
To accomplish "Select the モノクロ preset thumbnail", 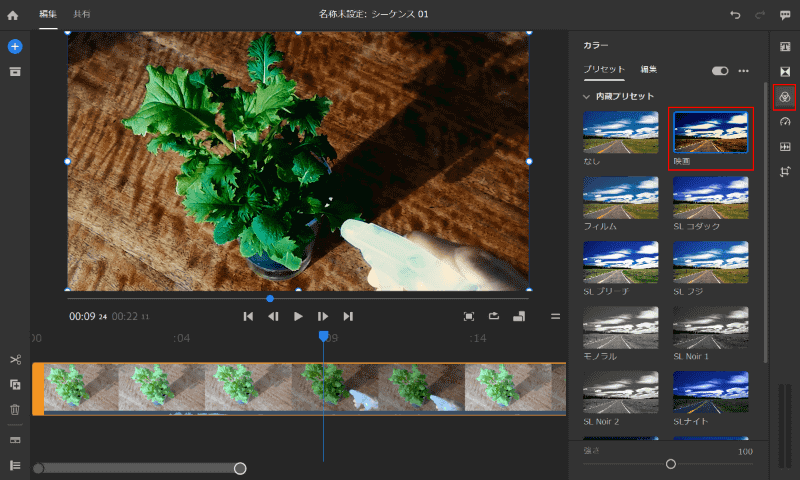I will pyautogui.click(x=621, y=327).
